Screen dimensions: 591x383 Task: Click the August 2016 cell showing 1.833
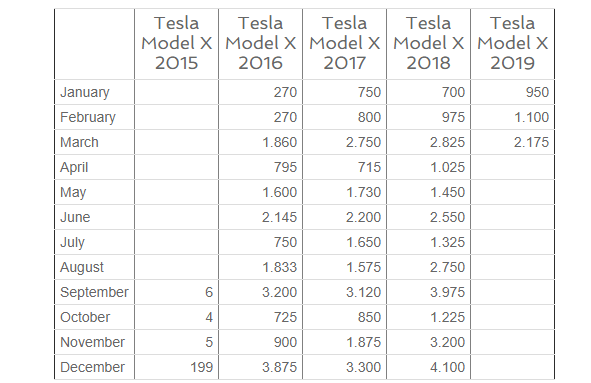pos(260,267)
